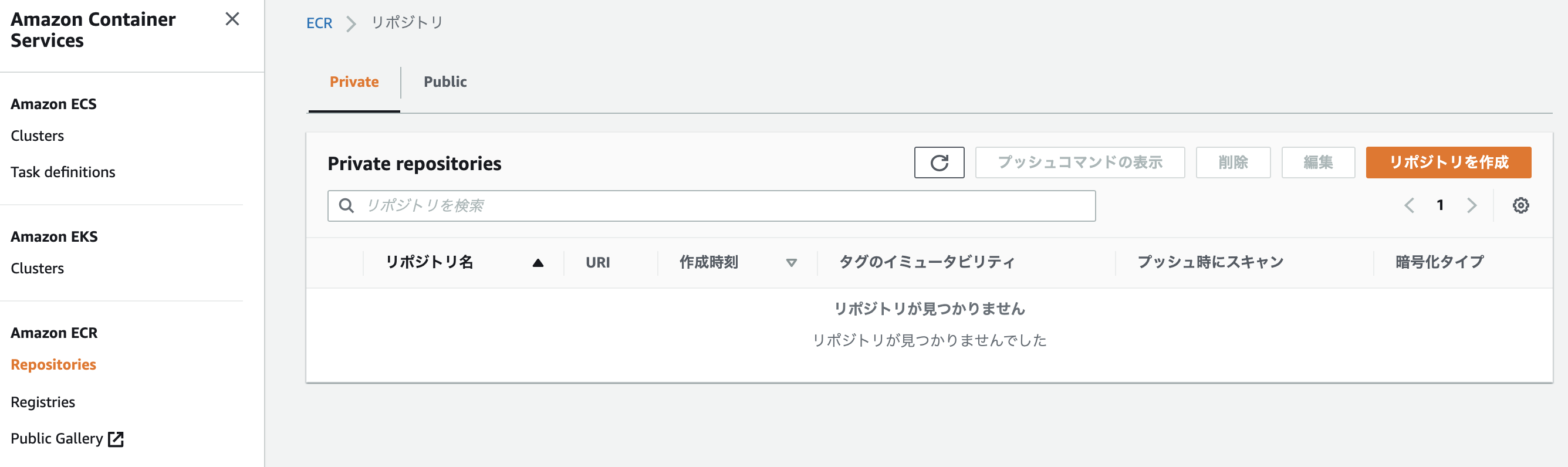Go to previous page of repositories

click(1409, 206)
